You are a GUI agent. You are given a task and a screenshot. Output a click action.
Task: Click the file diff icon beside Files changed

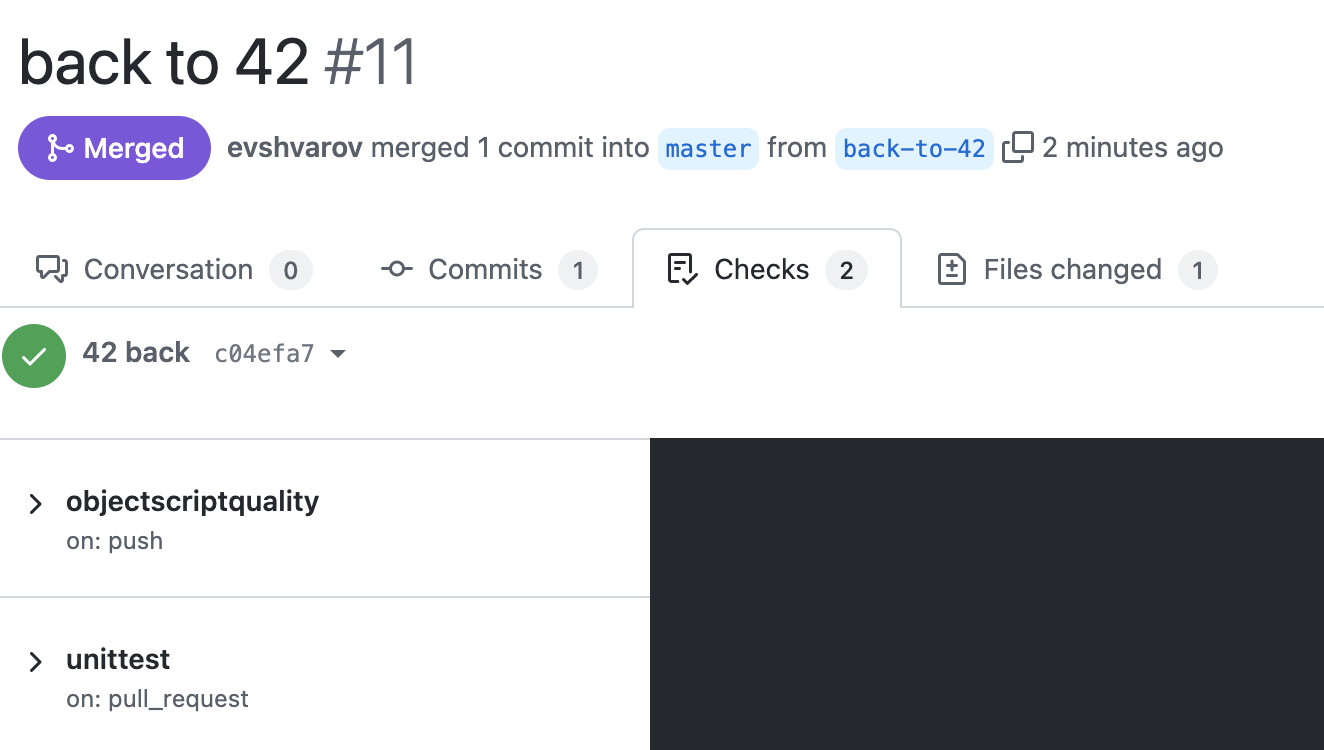coord(951,269)
